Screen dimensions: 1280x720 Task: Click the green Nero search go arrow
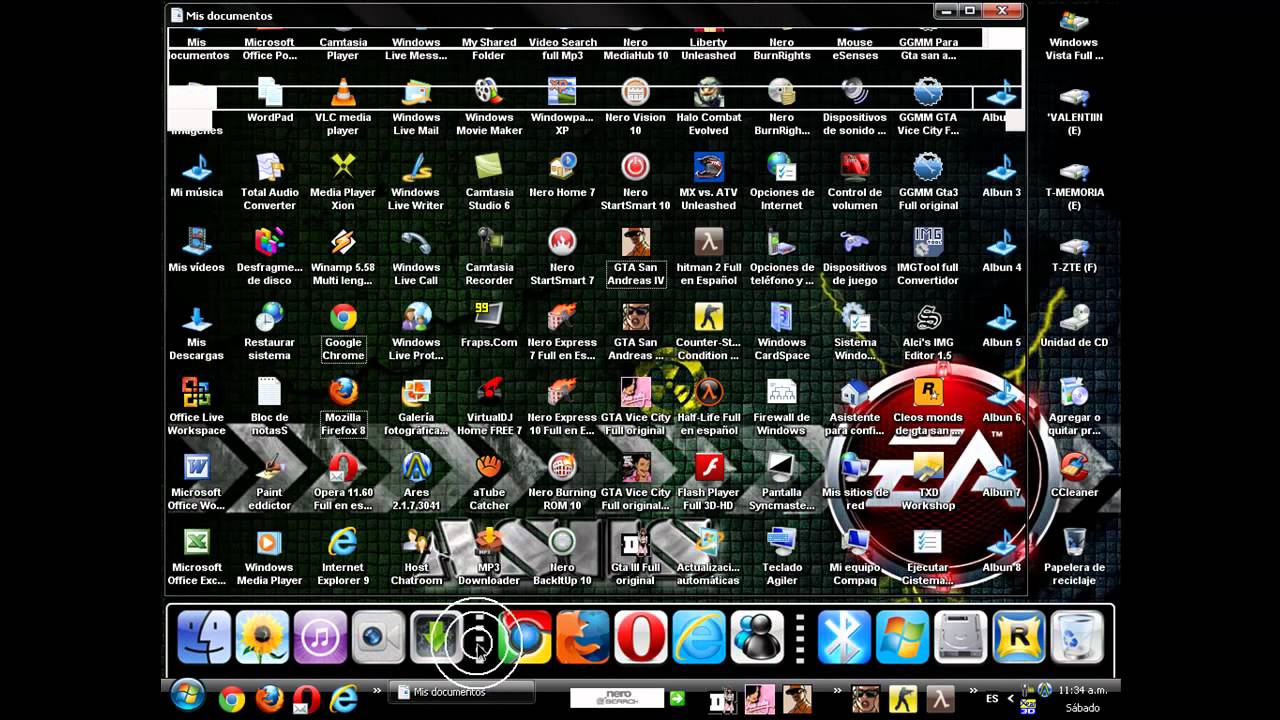click(x=677, y=698)
